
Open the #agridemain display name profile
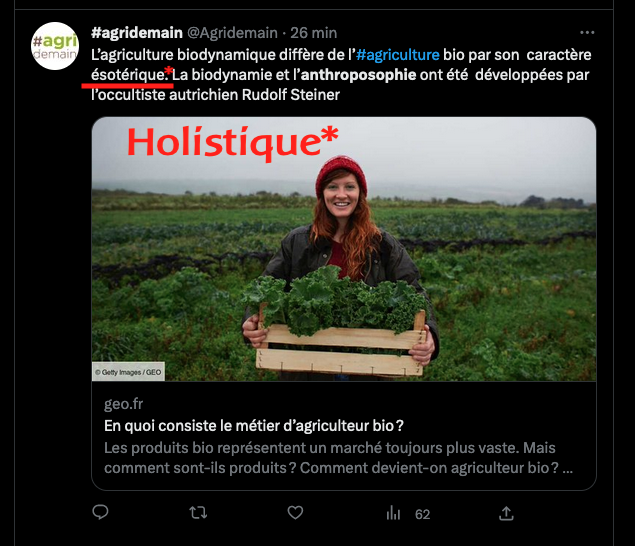[137, 33]
